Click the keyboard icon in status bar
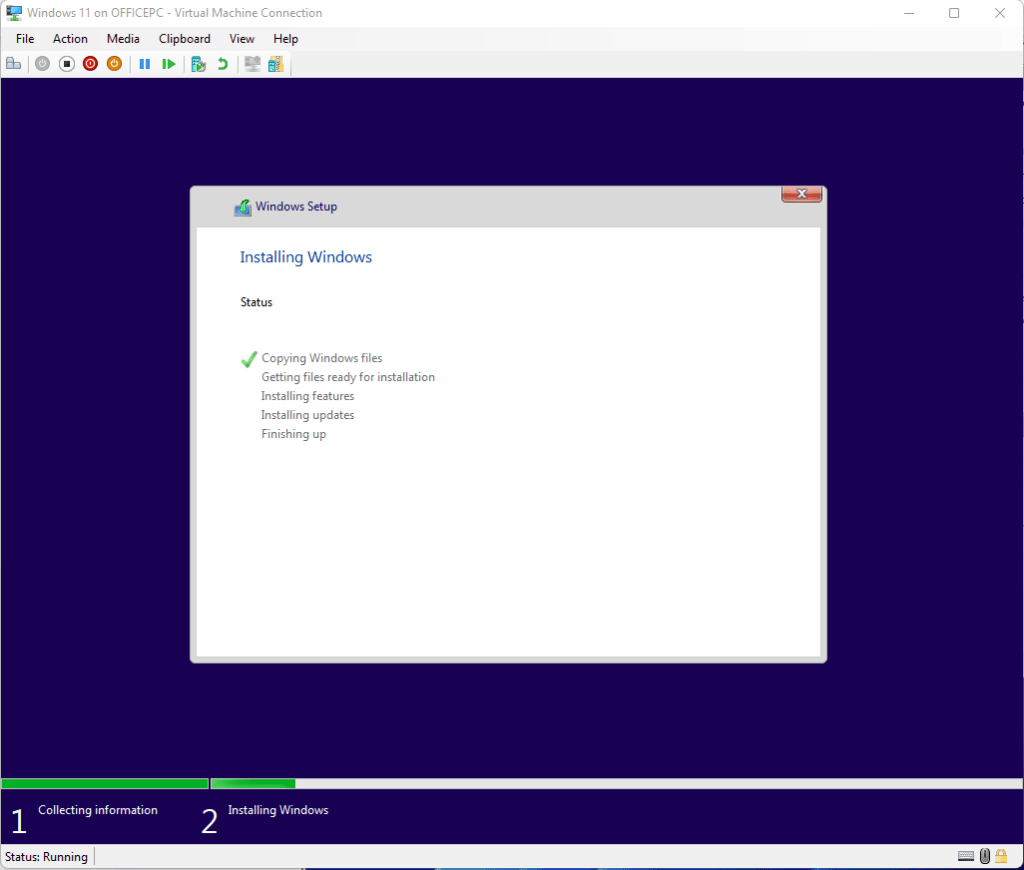Screen dimensions: 1024x870 pos(966,856)
